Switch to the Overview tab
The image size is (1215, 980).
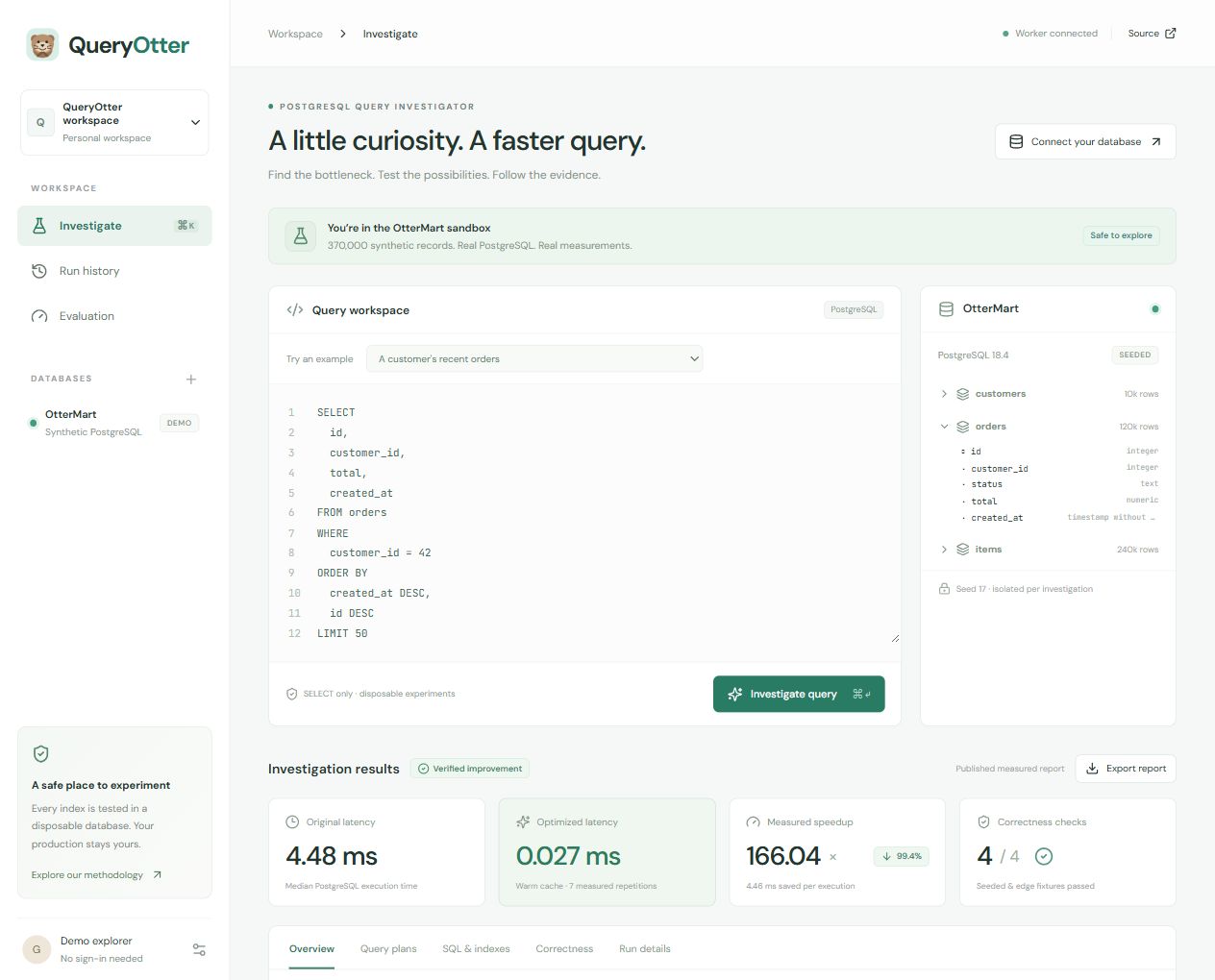(x=311, y=949)
